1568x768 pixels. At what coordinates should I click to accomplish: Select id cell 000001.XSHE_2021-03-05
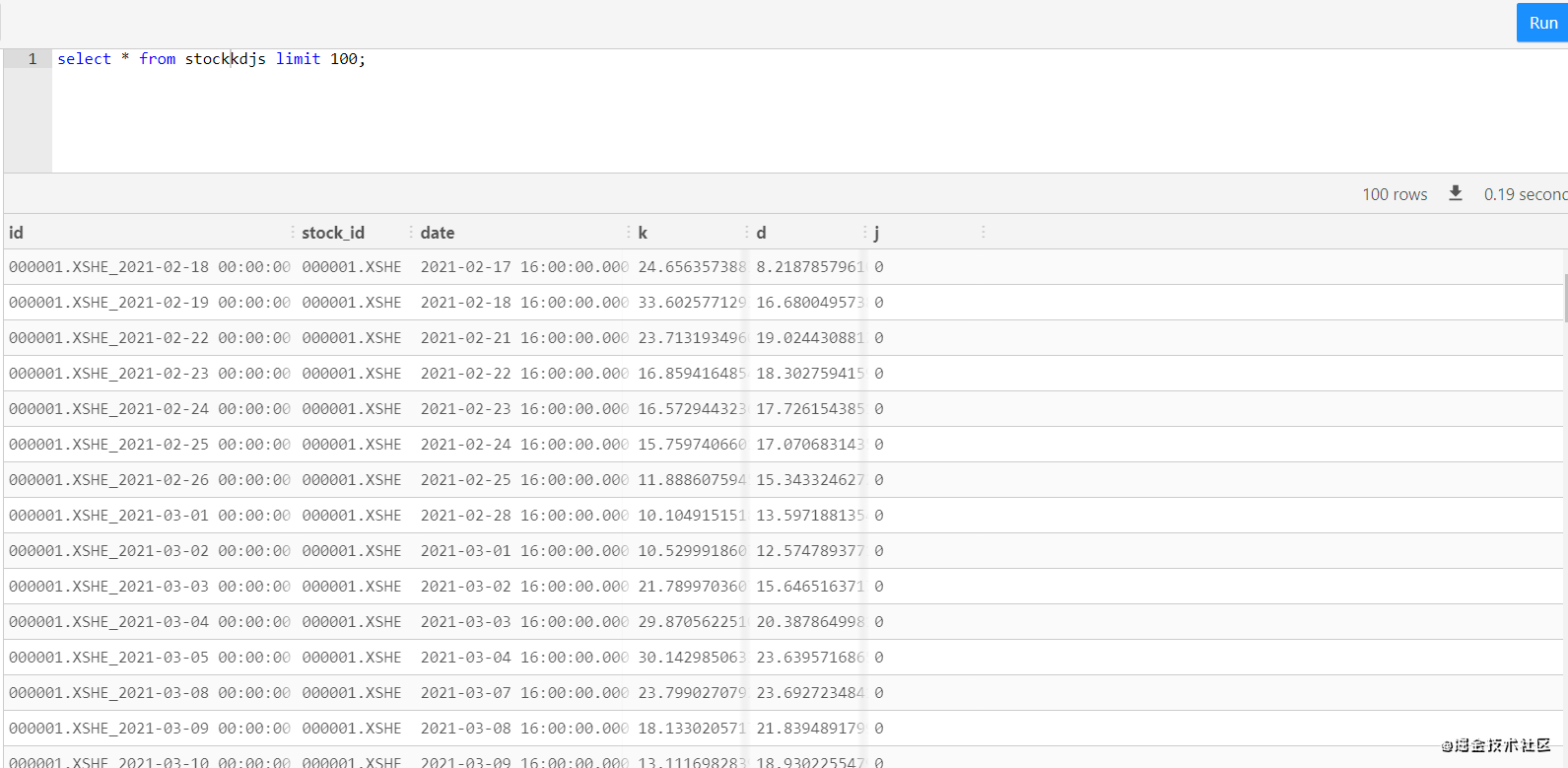tap(150, 658)
